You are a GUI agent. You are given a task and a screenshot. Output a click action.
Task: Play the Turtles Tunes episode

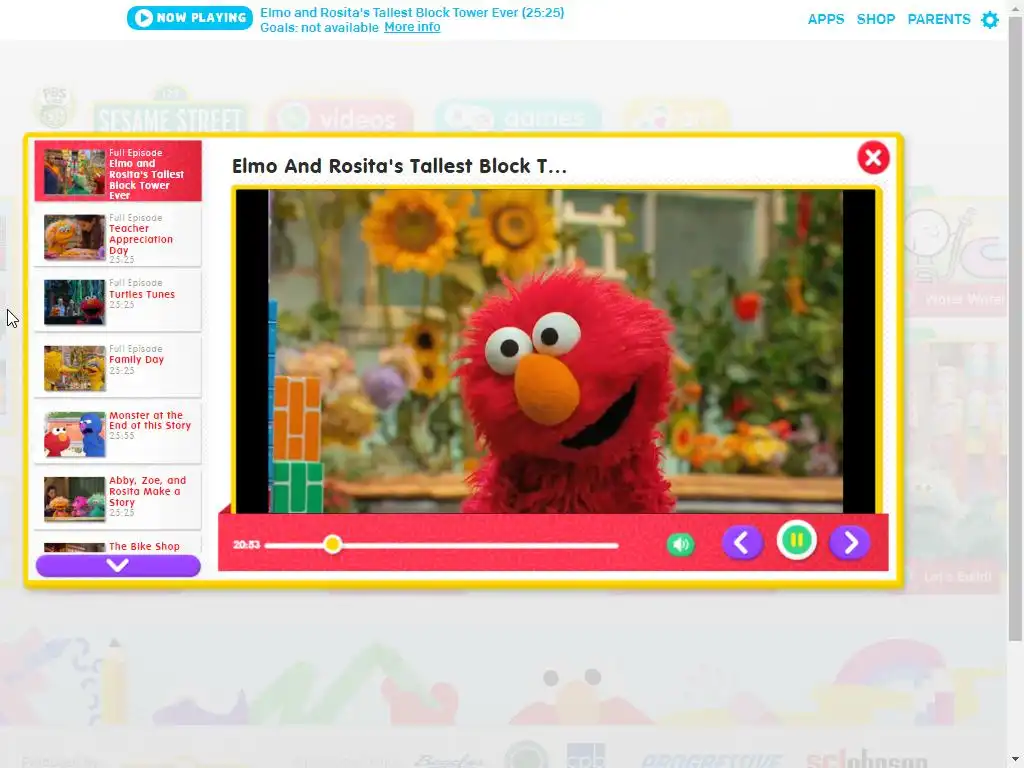[x=118, y=302]
